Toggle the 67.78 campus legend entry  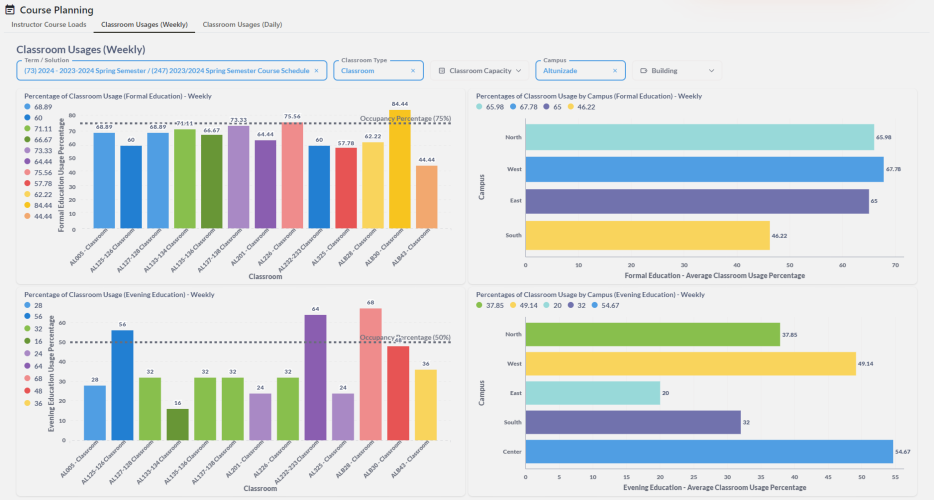pos(524,107)
